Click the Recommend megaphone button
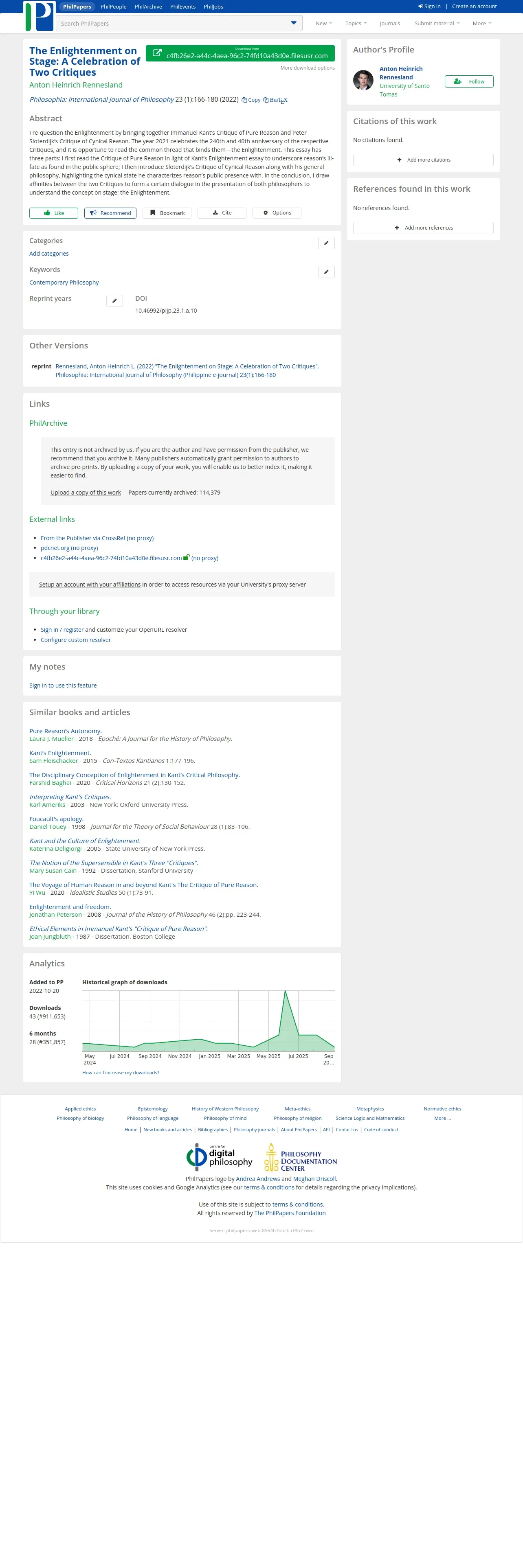 click(110, 213)
